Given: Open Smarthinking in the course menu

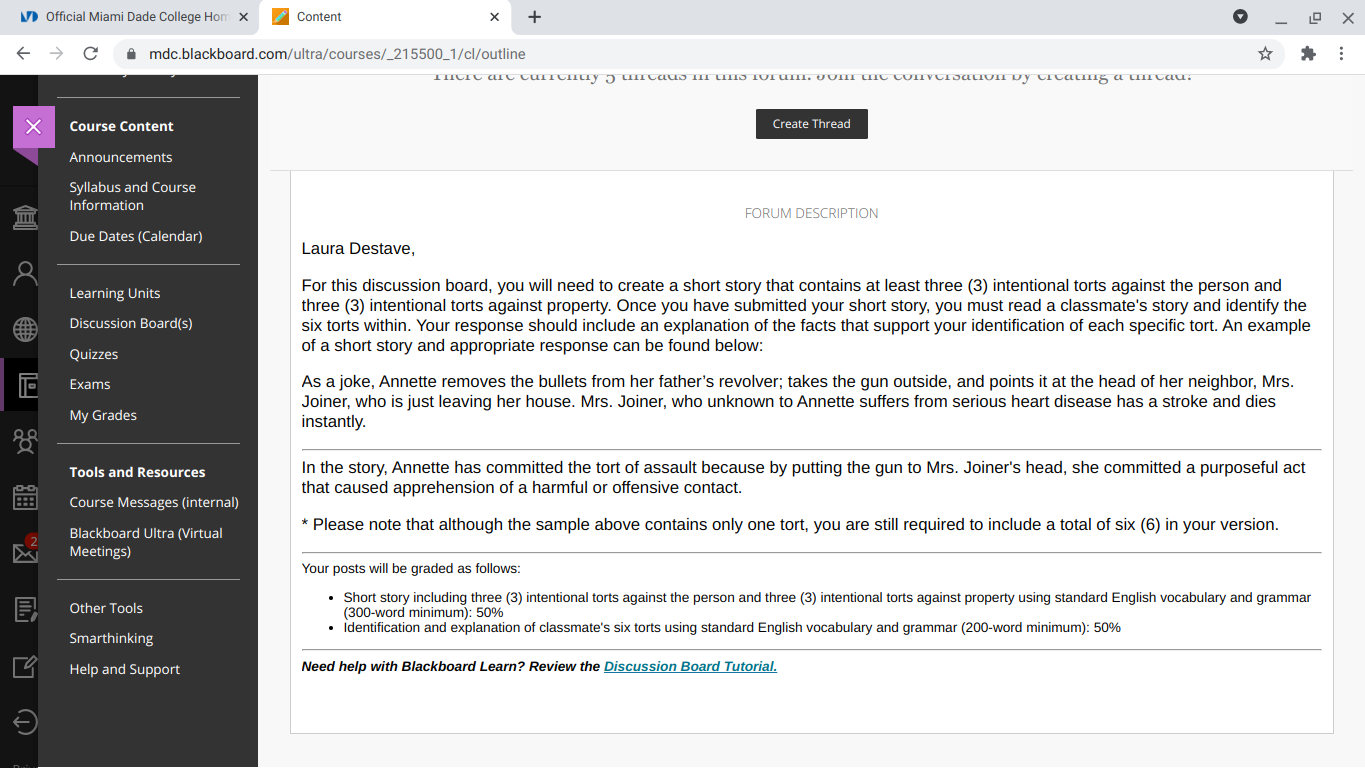Looking at the screenshot, I should [x=111, y=638].
